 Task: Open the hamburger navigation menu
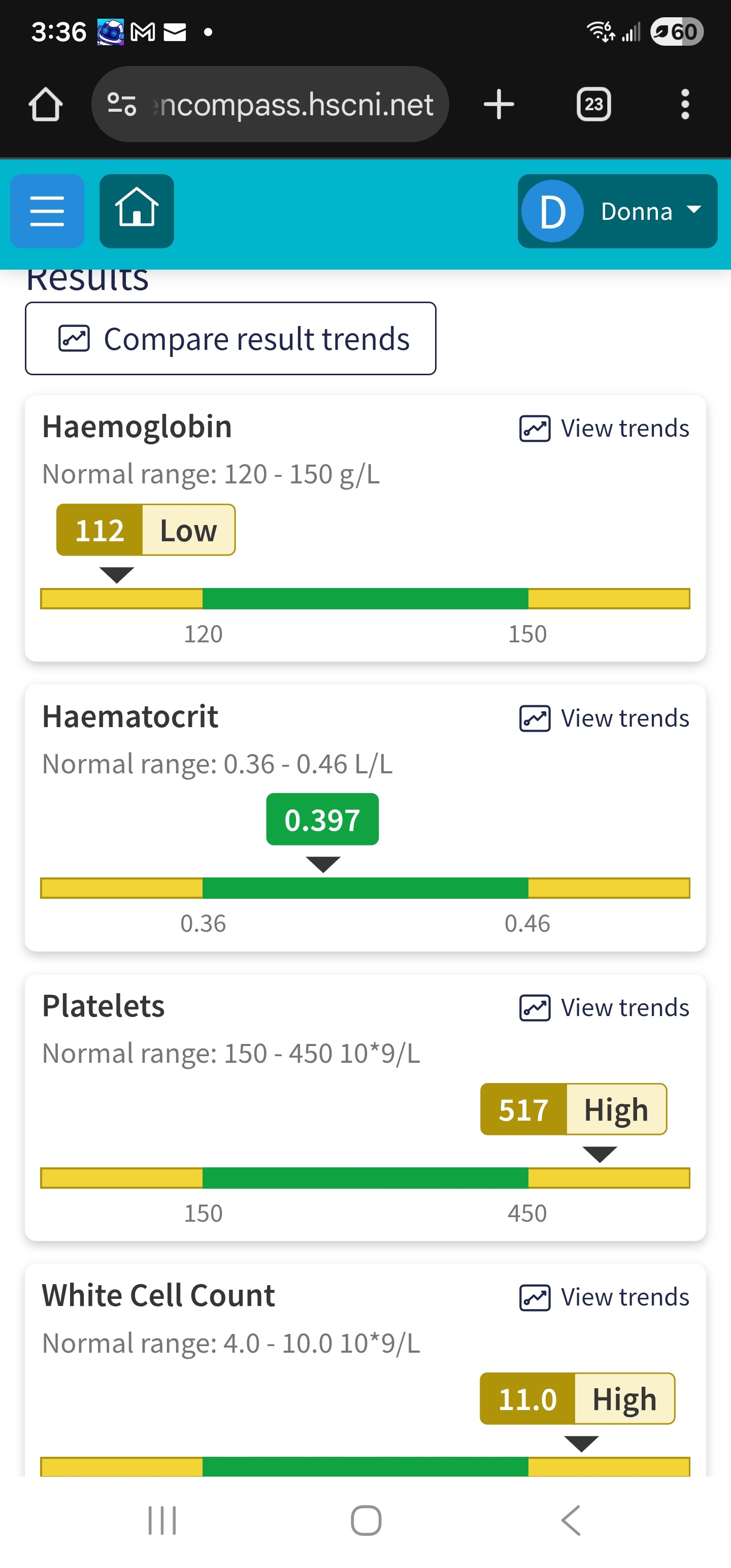[x=47, y=211]
